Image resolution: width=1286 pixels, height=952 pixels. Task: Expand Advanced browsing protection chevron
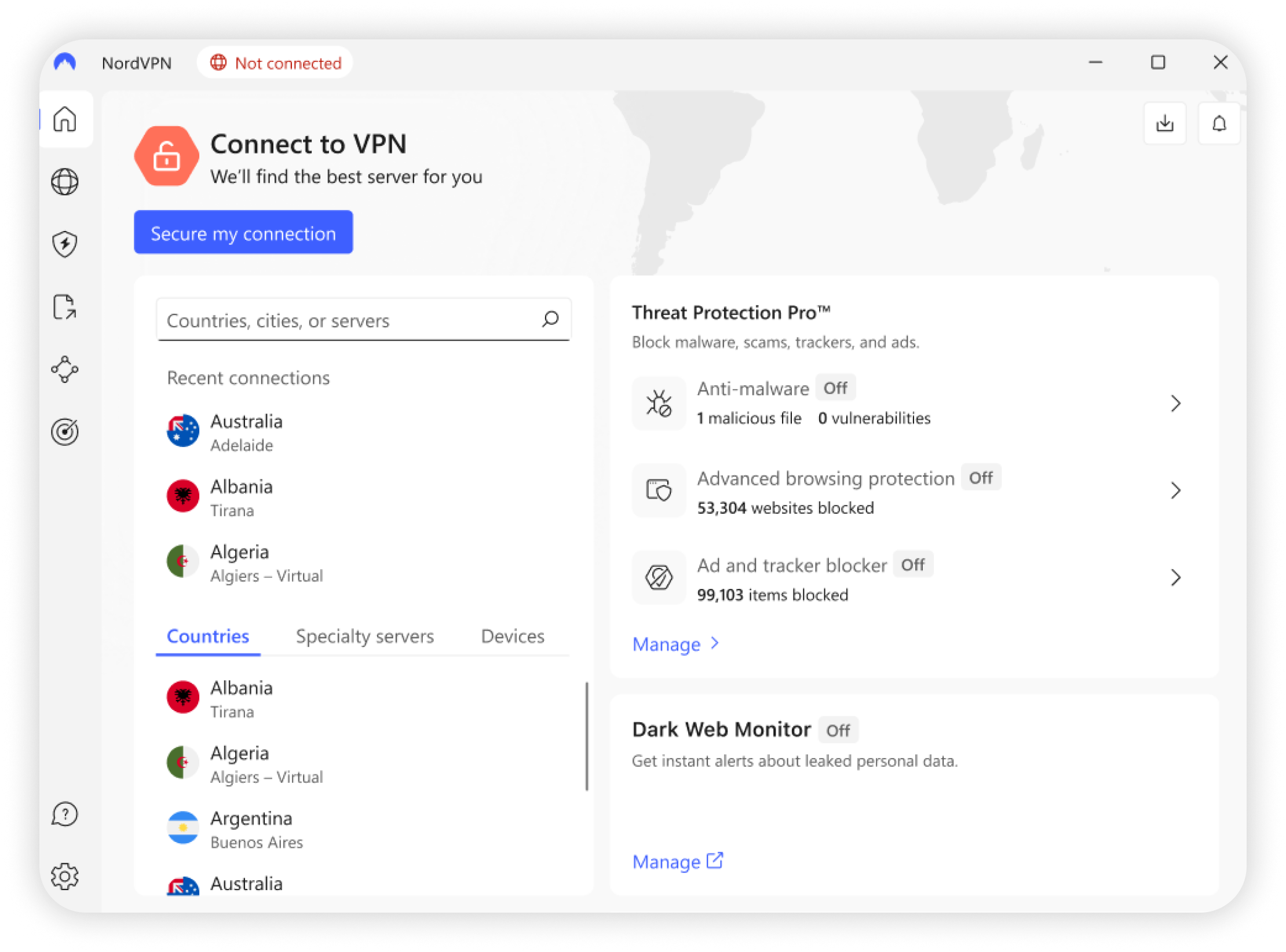click(1175, 490)
